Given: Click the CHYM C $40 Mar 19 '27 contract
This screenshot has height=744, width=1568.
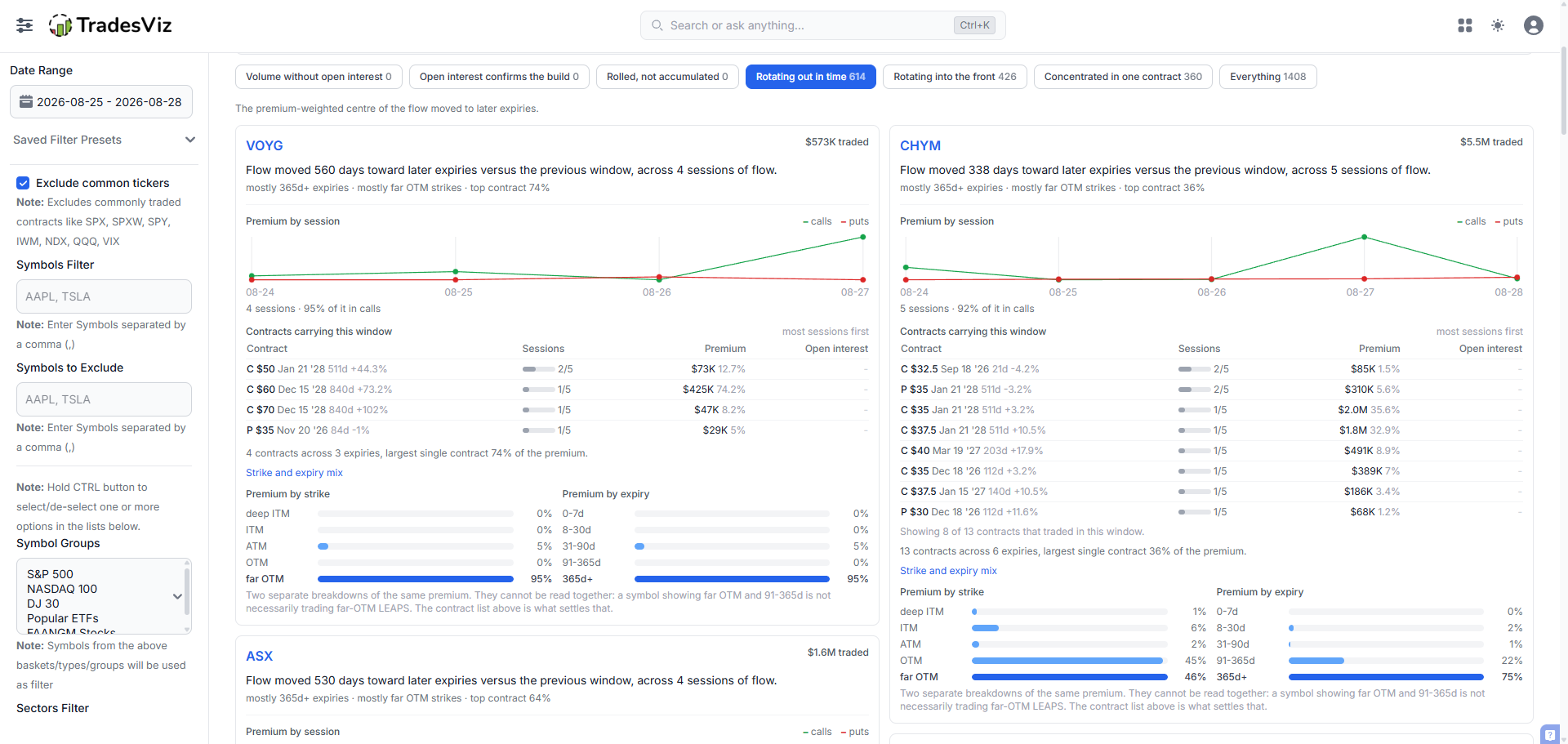Looking at the screenshot, I should click(x=972, y=451).
